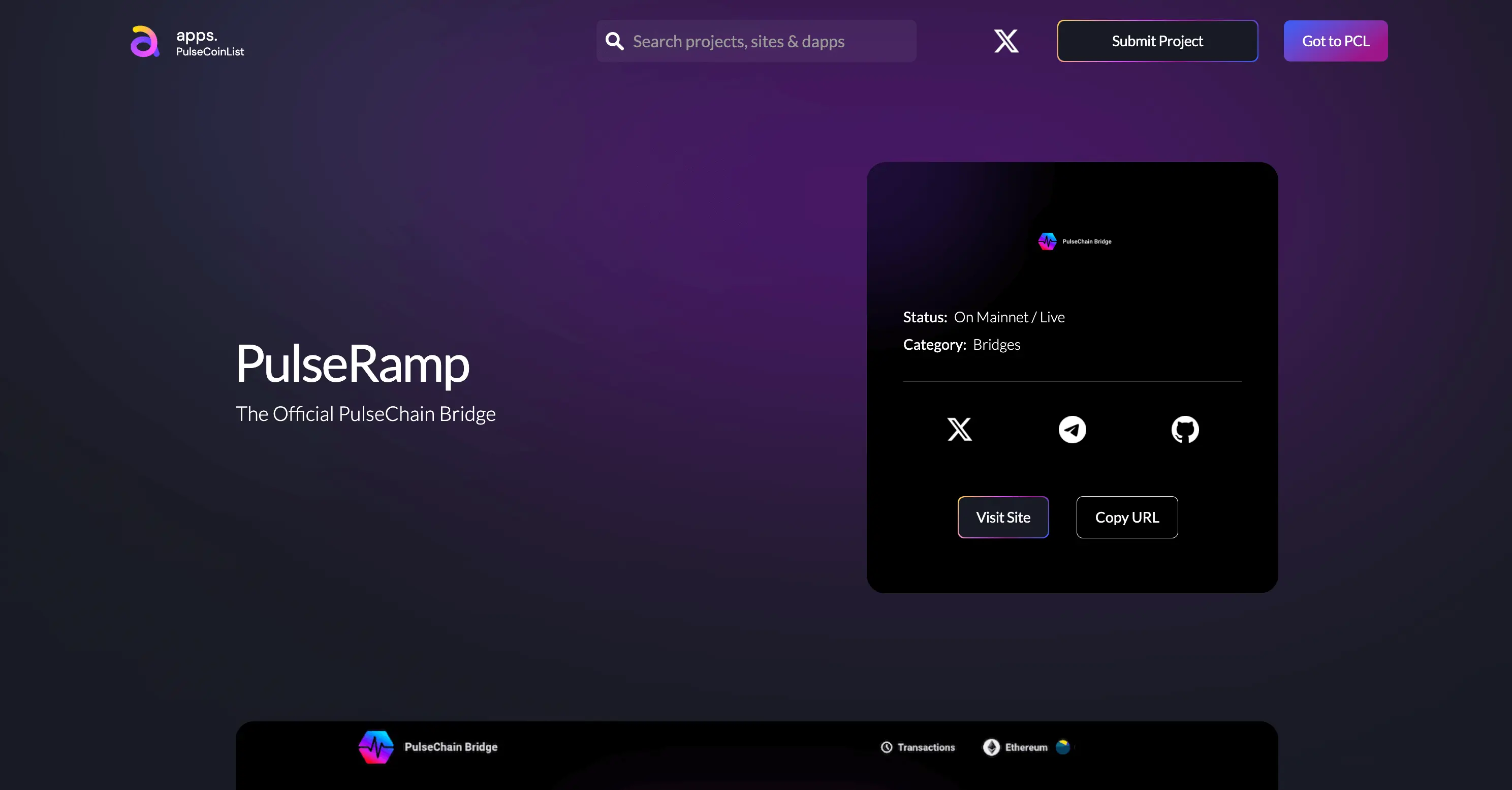1512x790 pixels.
Task: Open the PulseRamp Telegram icon
Action: pyautogui.click(x=1072, y=430)
